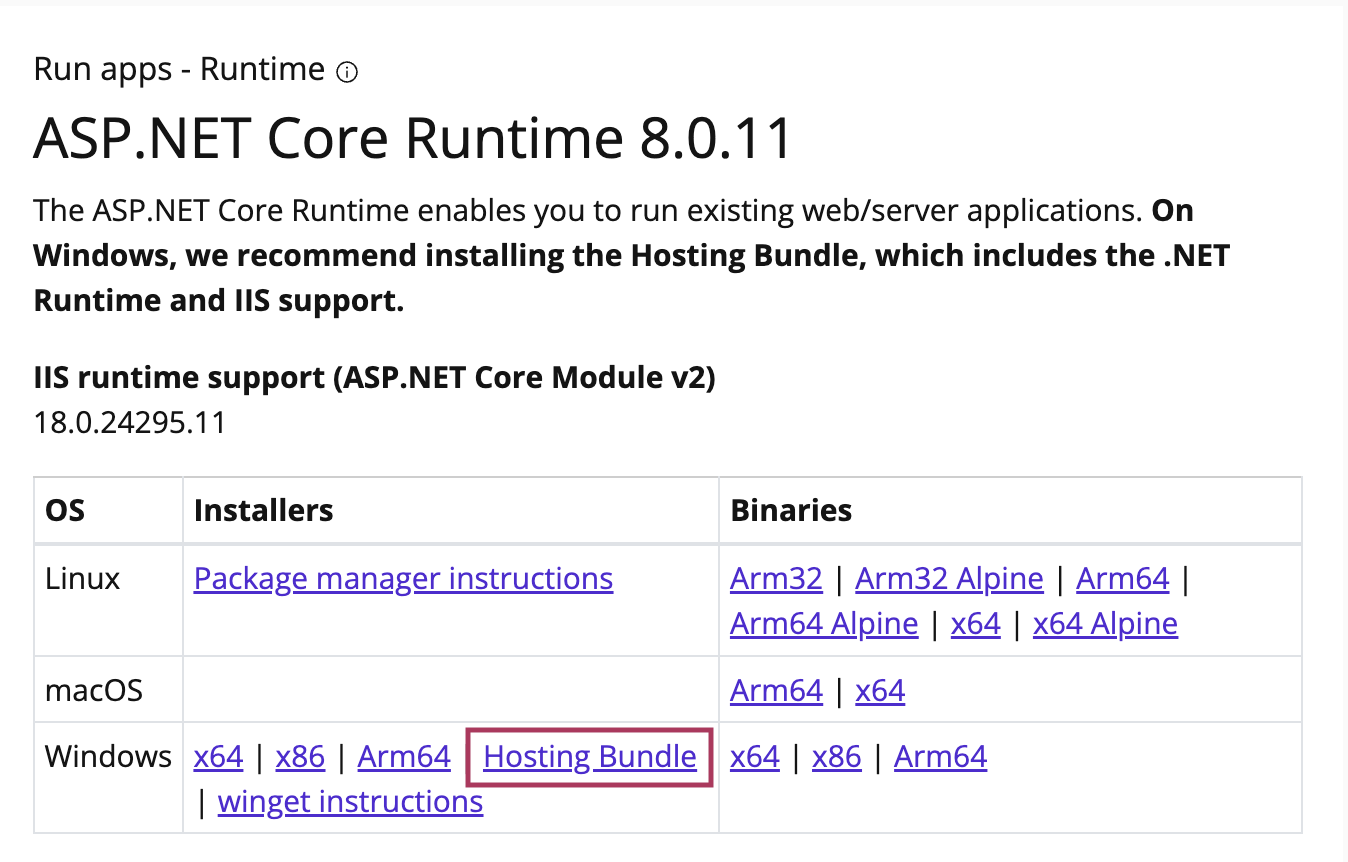Download the Linux Arm32 binary
The image size is (1348, 862).
776,579
